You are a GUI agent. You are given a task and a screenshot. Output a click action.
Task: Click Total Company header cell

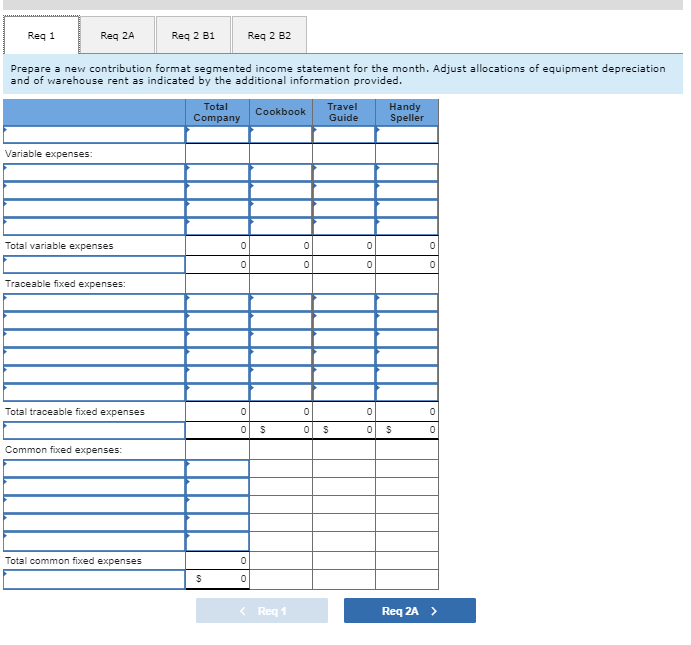point(218,112)
